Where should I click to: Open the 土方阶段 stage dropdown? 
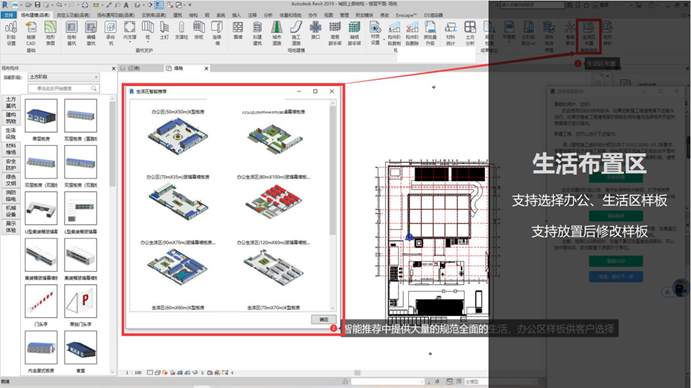coord(64,77)
